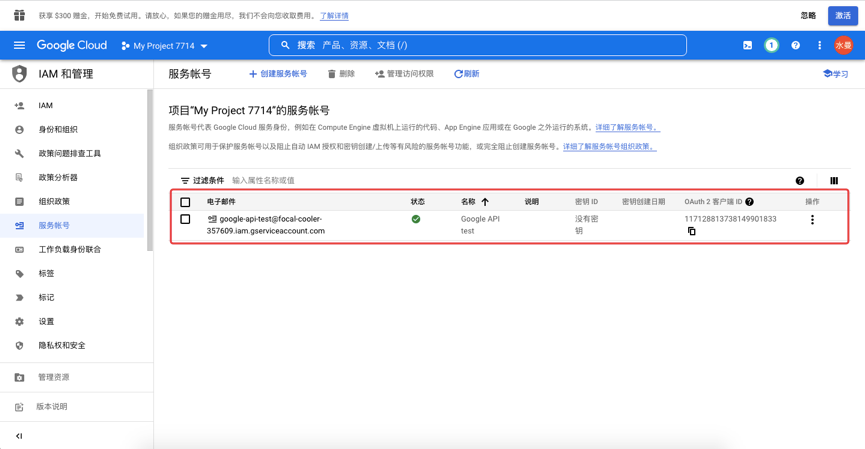Click the sidebar vertical scrollbar
This screenshot has width=865, height=449.
pos(149,170)
